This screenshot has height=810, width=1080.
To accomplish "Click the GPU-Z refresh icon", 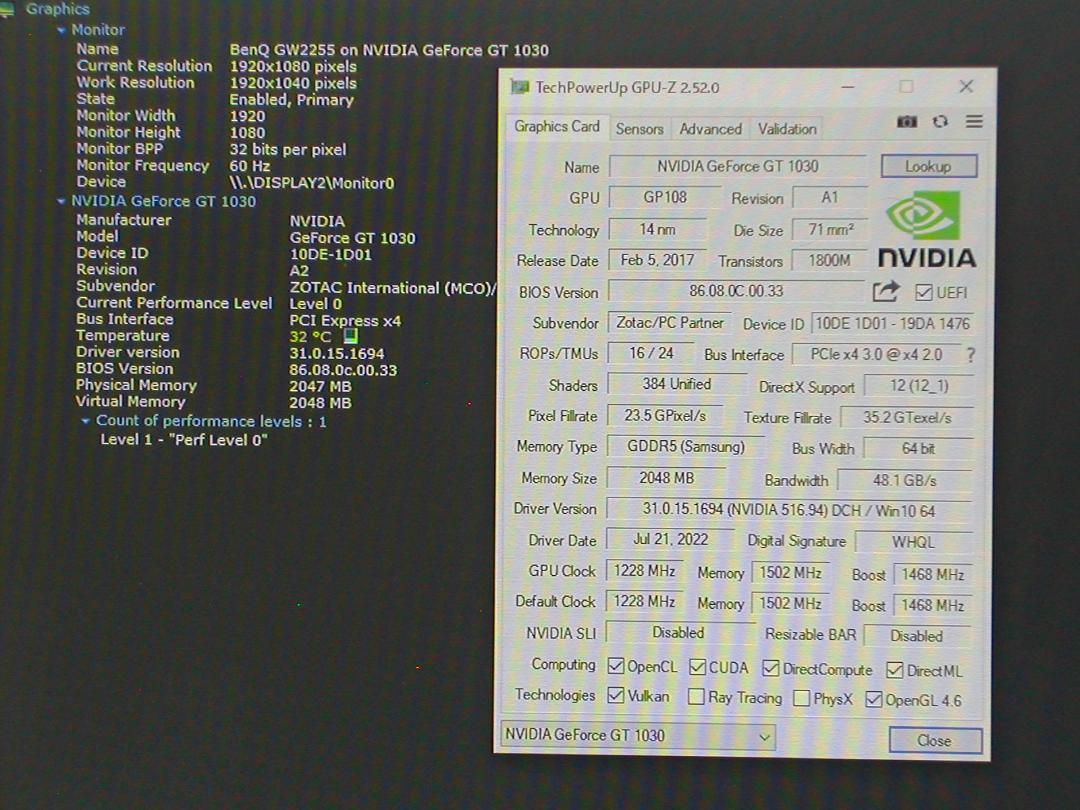I will pyautogui.click(x=940, y=122).
